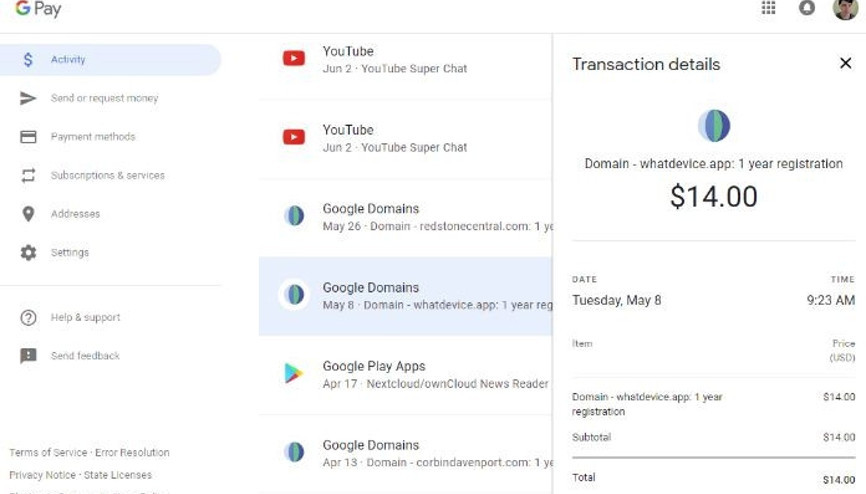Click the Apr 13 Google Domains icon
The width and height of the screenshot is (866, 494).
[x=294, y=452]
